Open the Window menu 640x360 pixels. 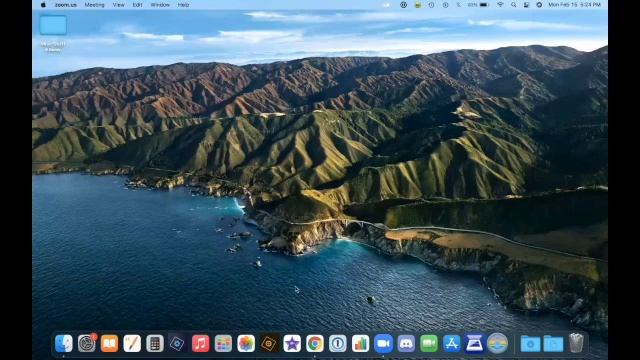point(160,5)
